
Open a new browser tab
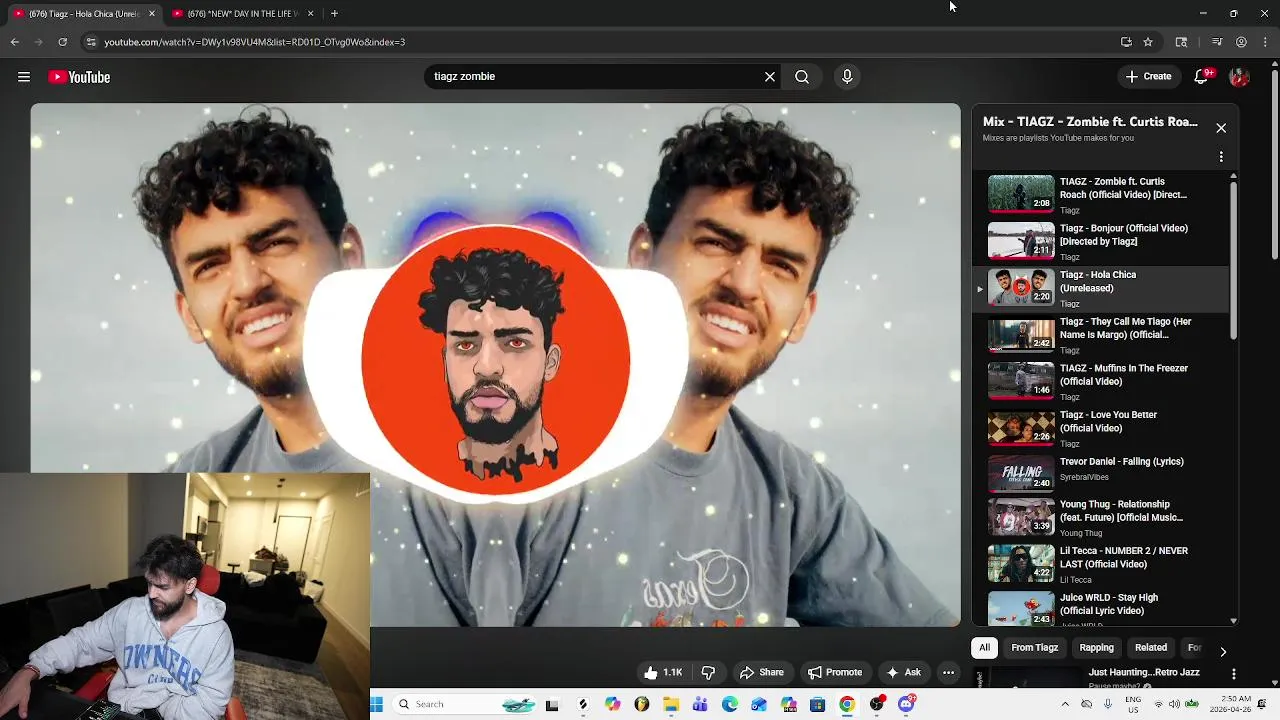(334, 13)
